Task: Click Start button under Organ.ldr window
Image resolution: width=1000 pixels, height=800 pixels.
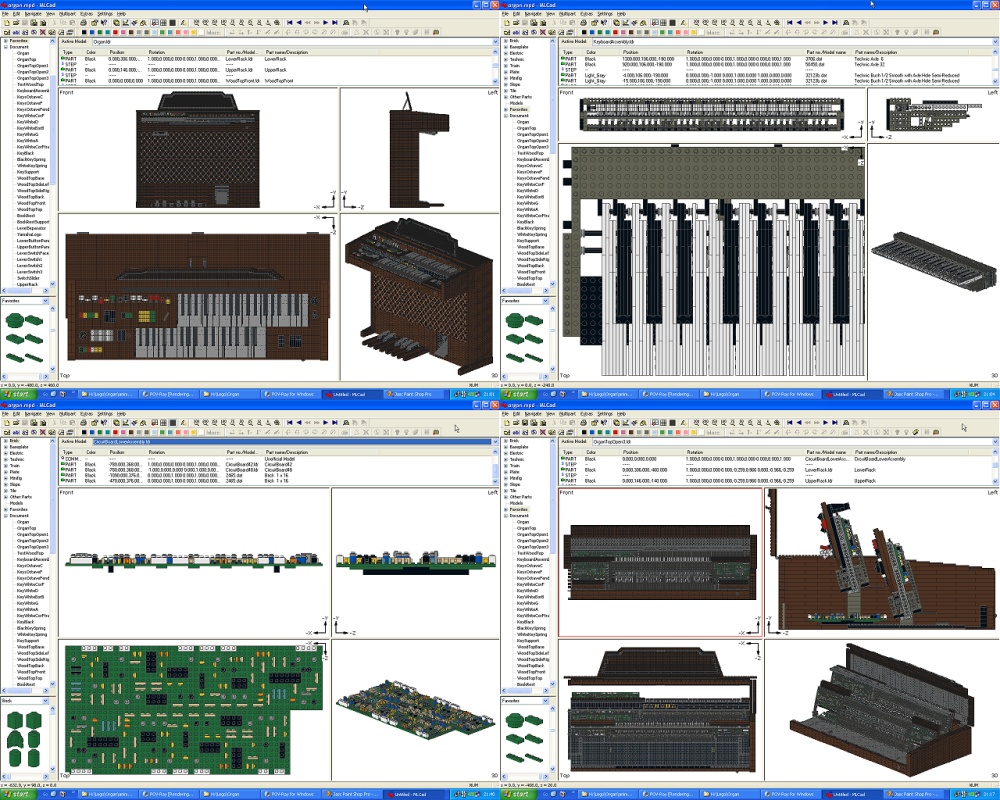Action: click(x=17, y=394)
